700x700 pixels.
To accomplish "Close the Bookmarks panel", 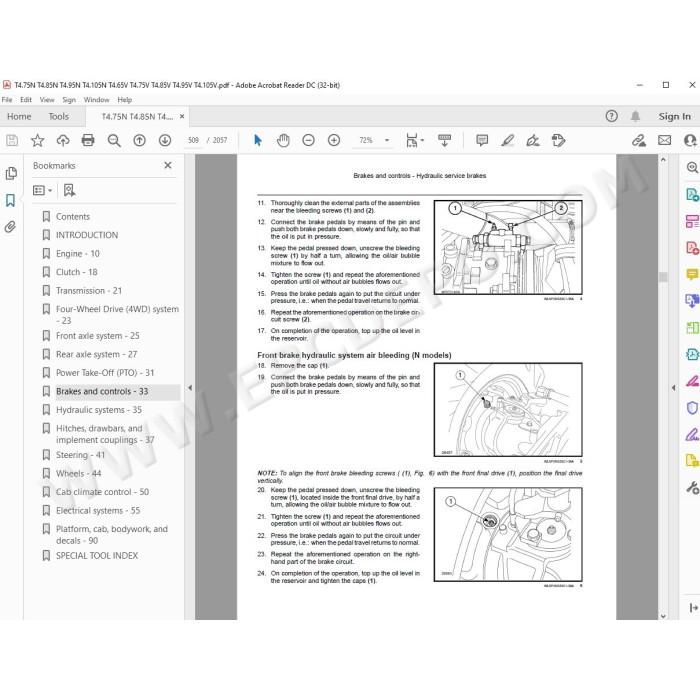I will 168,165.
